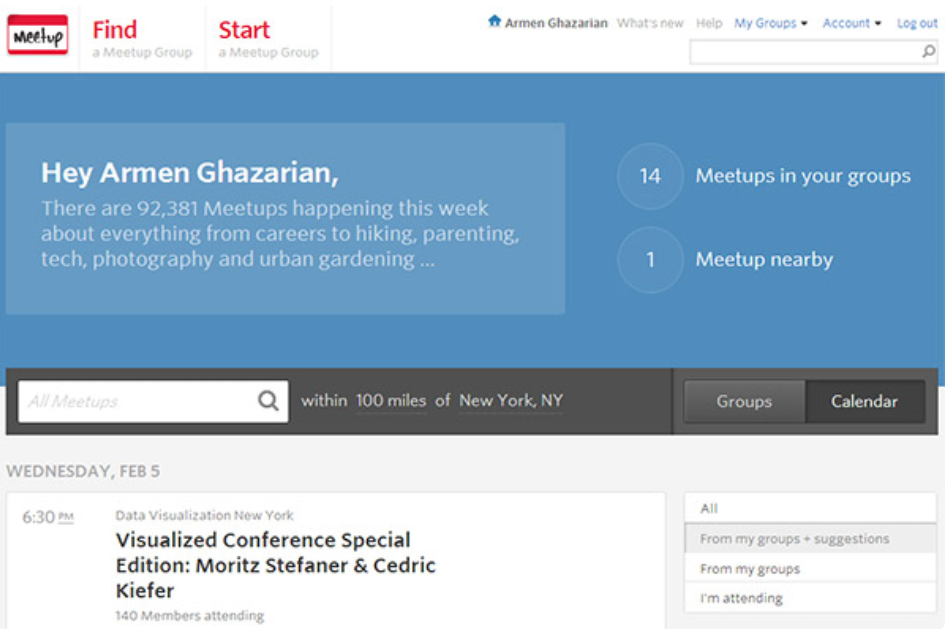Viewport: 945px width, 641px height.
Task: Click the Meetup logo
Action: pyautogui.click(x=37, y=34)
